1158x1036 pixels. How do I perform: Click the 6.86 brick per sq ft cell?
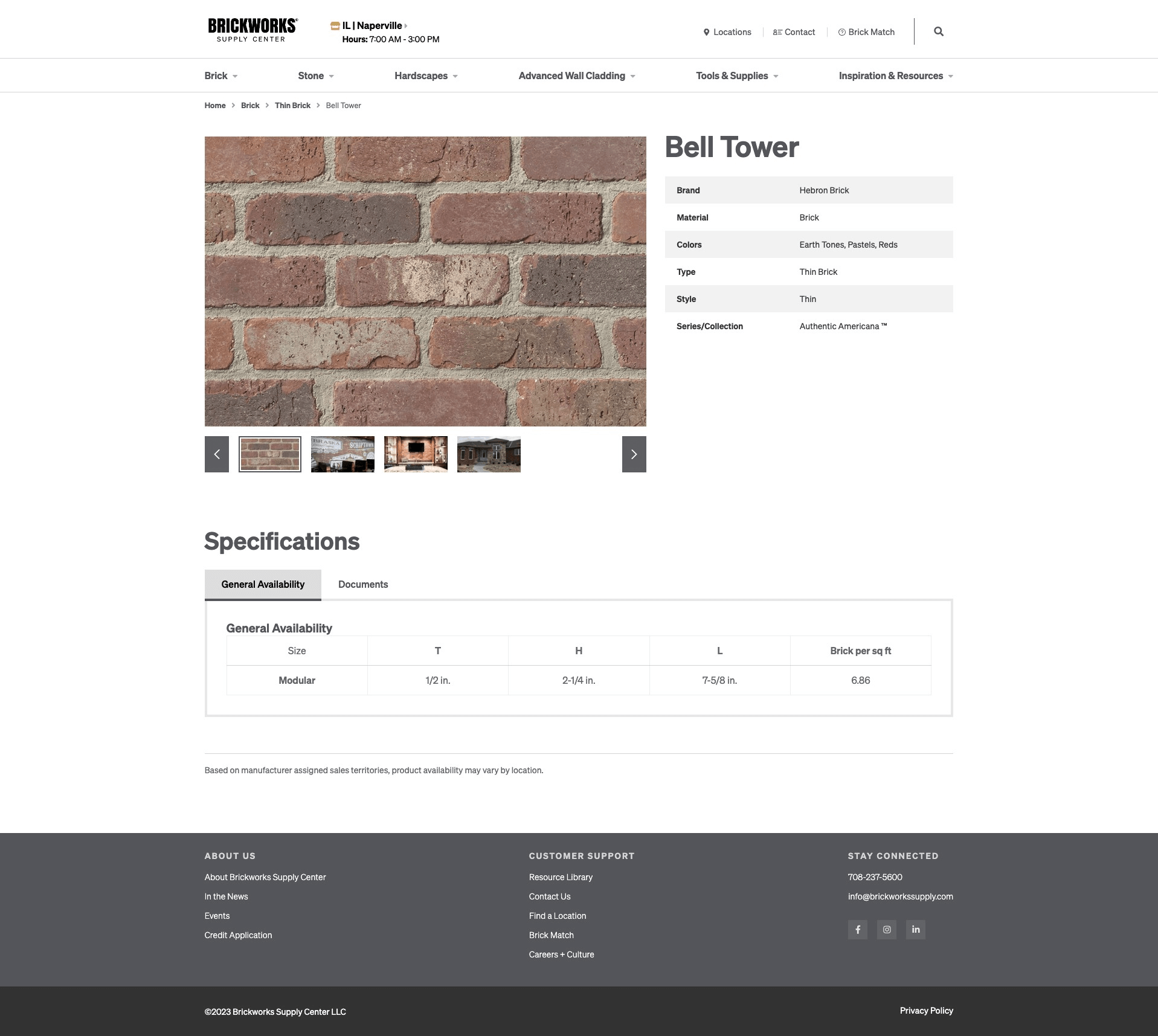(x=860, y=680)
